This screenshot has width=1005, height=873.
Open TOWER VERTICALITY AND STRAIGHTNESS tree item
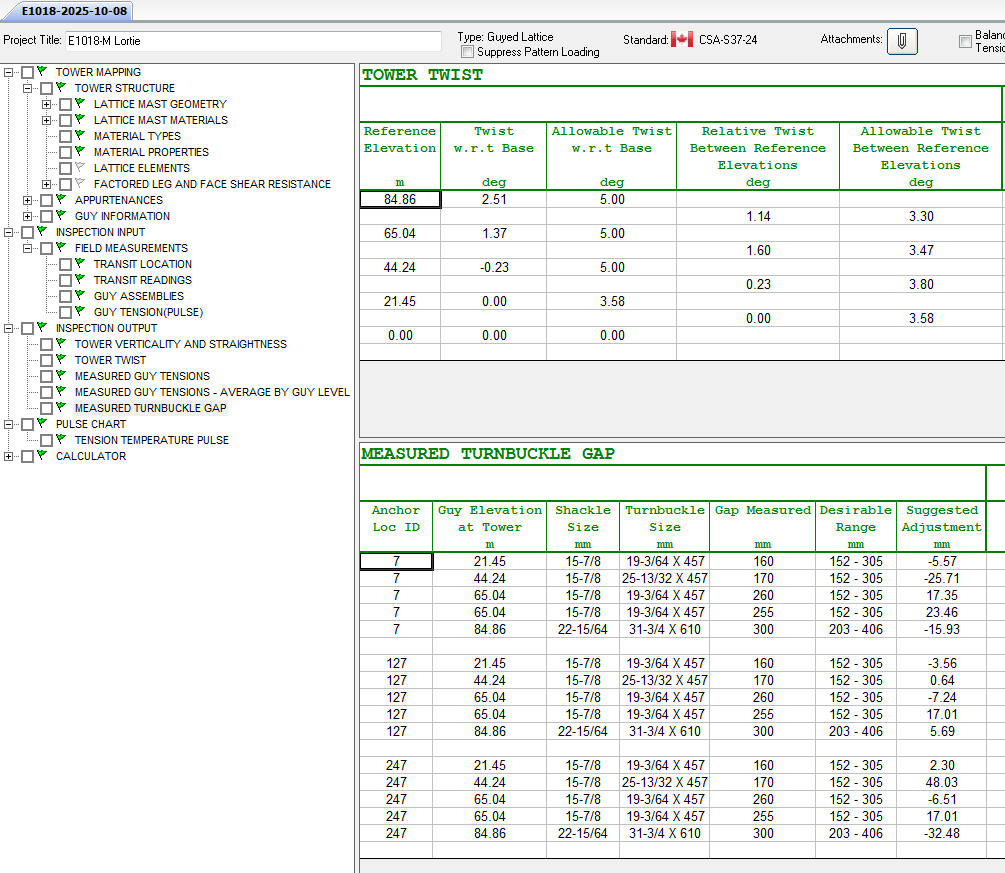pyautogui.click(x=181, y=344)
